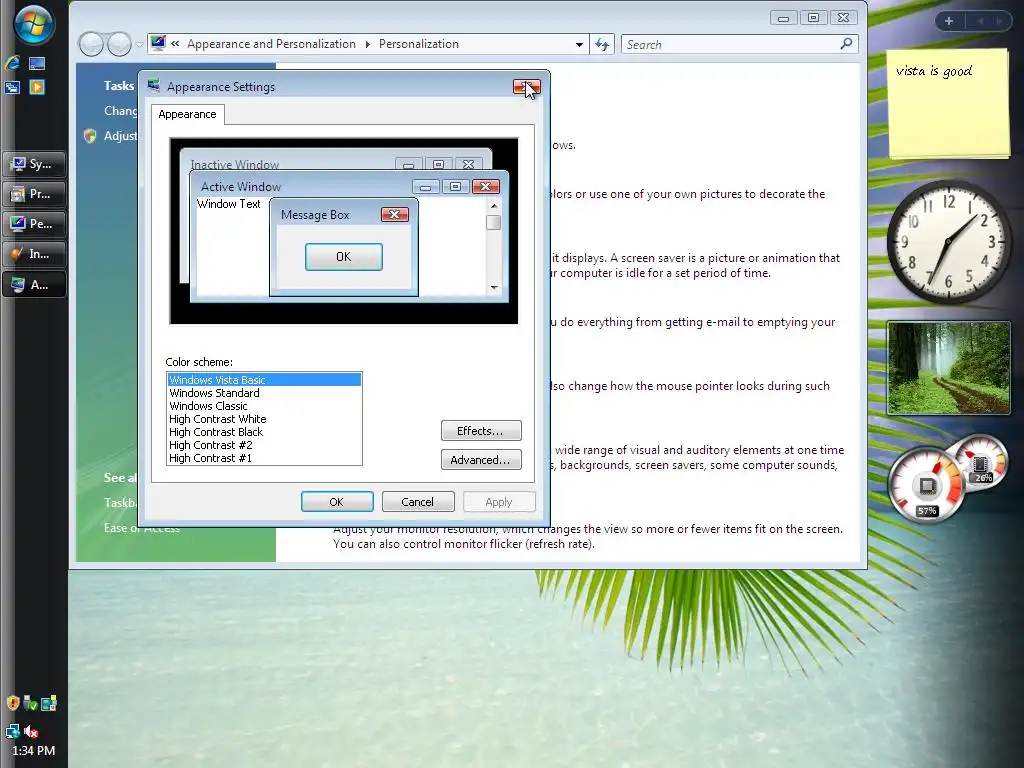Switch to the Pr... taskbar button
Image resolution: width=1024 pixels, height=768 pixels.
coord(35,194)
